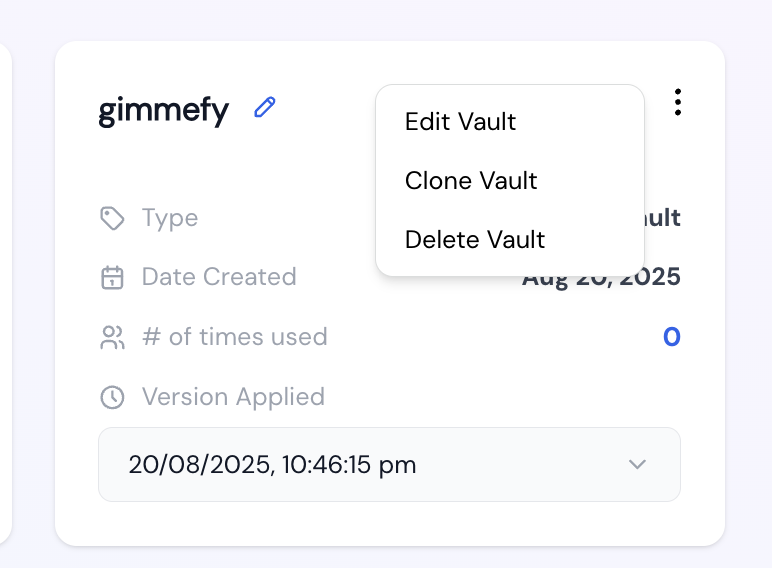Expand the version dropdown using its chevron
Viewport: 772px width, 568px height.
click(637, 465)
